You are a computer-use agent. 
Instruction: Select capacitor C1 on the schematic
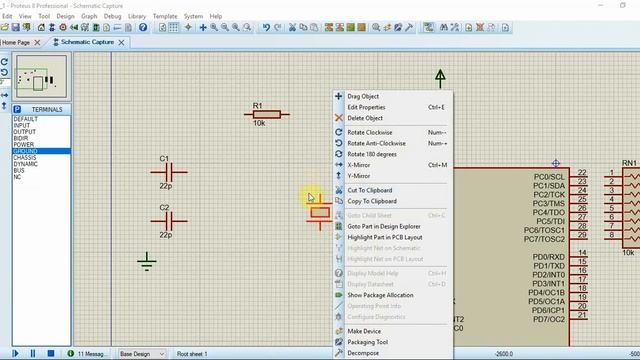[169, 172]
